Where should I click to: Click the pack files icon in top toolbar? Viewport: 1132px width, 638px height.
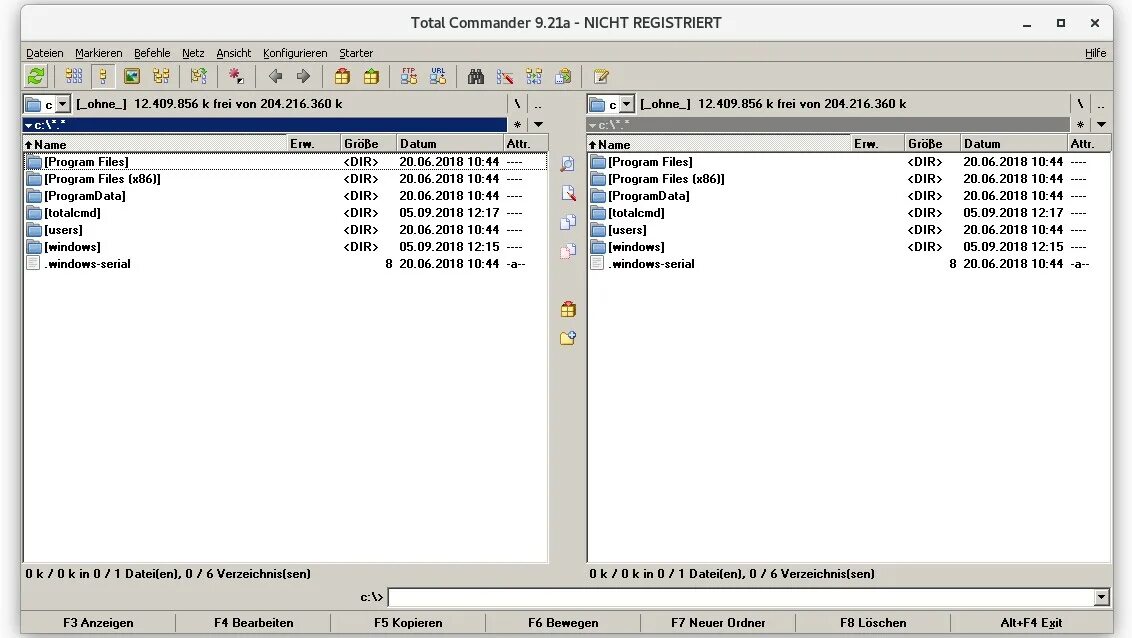click(x=342, y=76)
